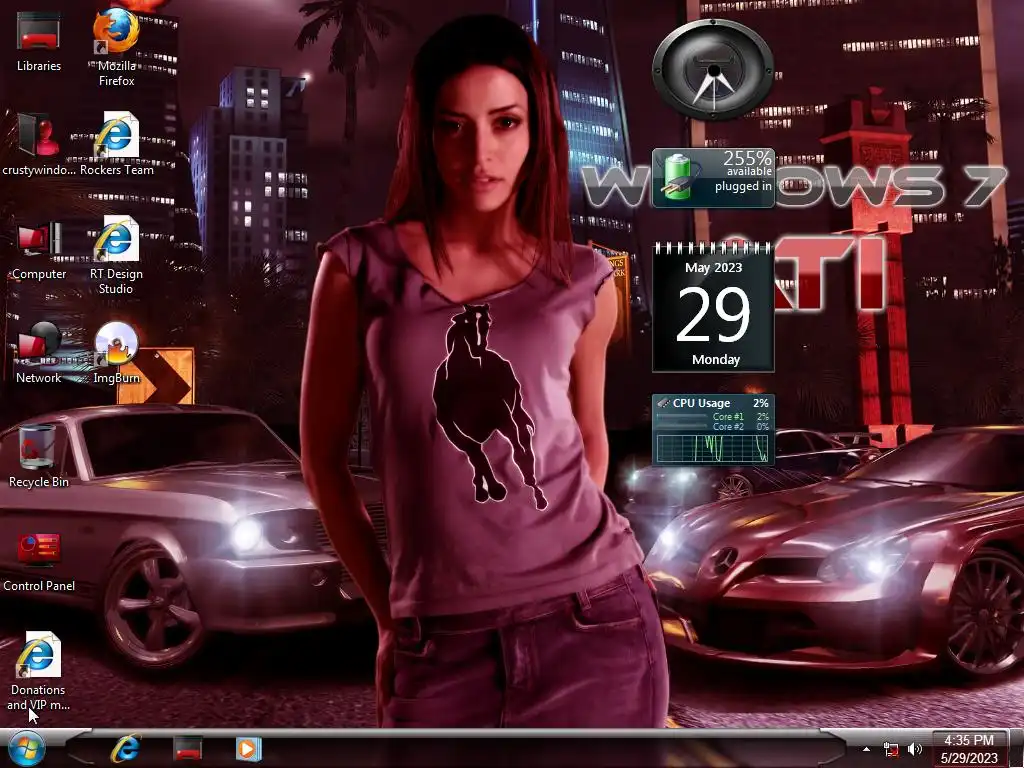Launch ImgBurn from desktop
Screen dimensions: 1024x768
pyautogui.click(x=116, y=353)
